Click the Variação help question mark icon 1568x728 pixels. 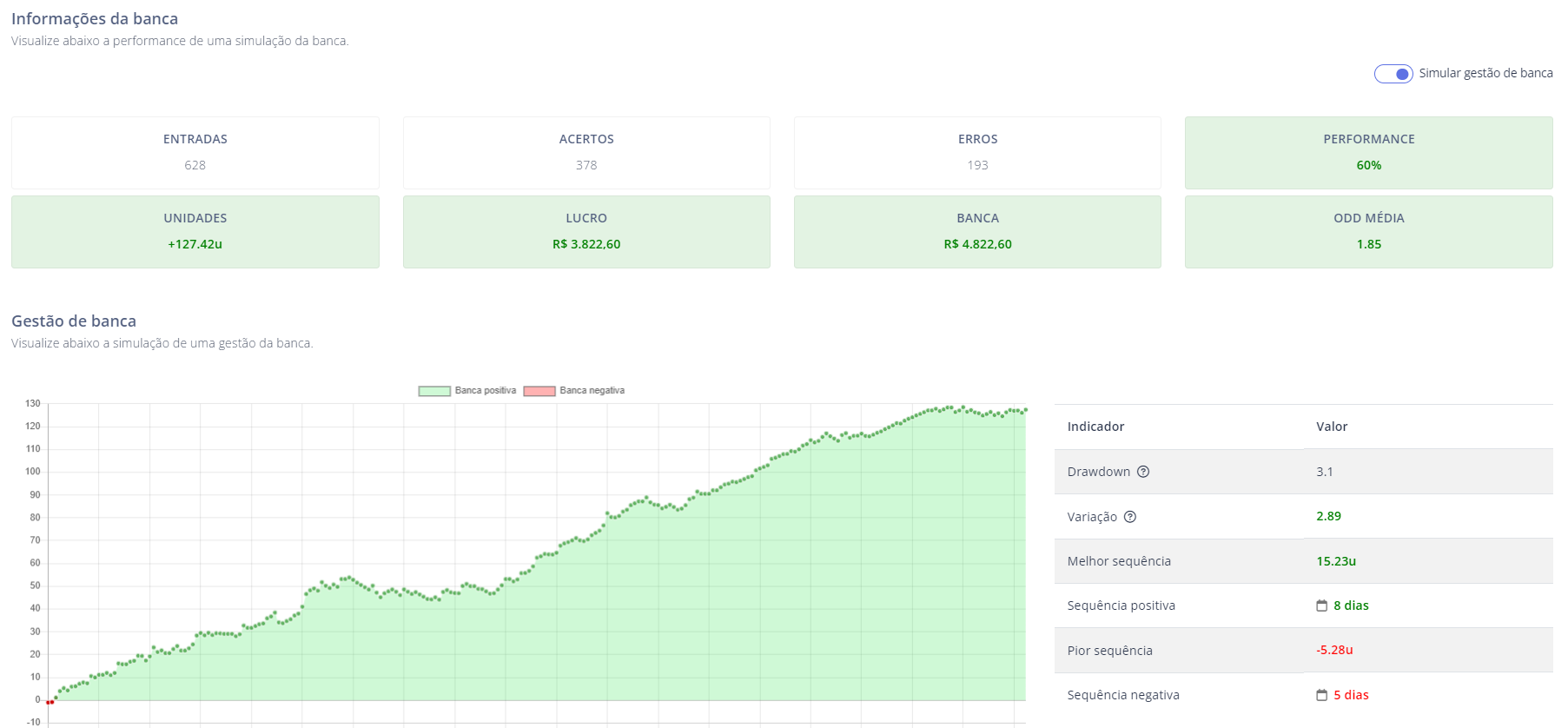click(x=1130, y=517)
